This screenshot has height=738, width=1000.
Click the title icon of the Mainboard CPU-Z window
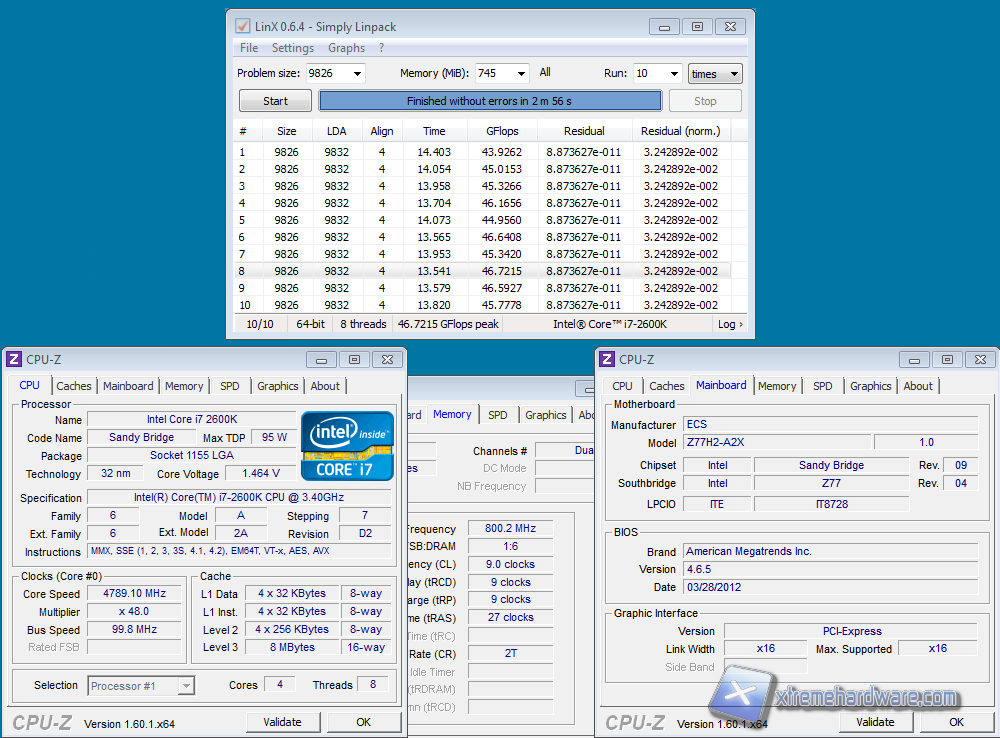pos(607,359)
